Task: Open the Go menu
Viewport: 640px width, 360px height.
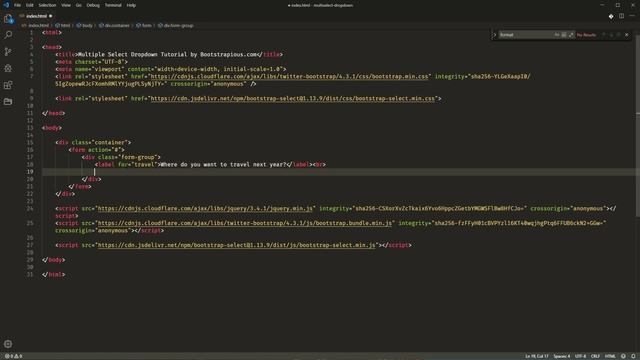Action: coord(78,5)
